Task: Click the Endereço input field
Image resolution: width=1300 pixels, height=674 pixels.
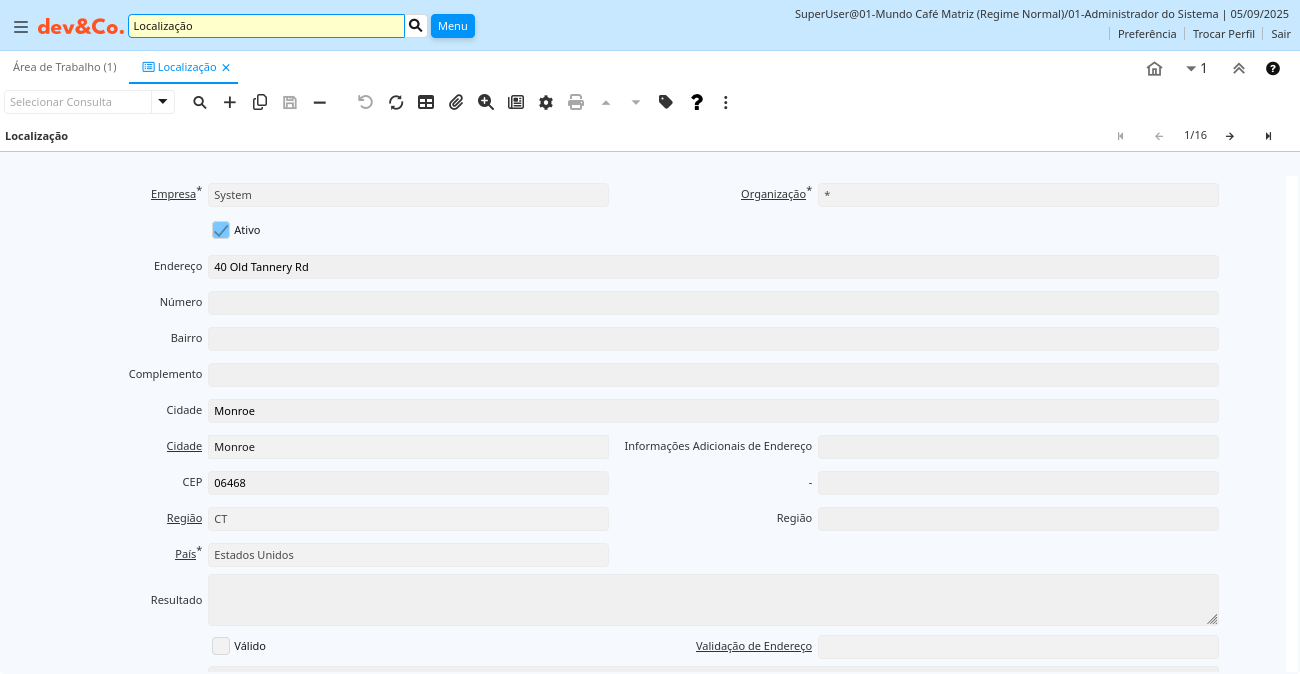Action: click(712, 267)
